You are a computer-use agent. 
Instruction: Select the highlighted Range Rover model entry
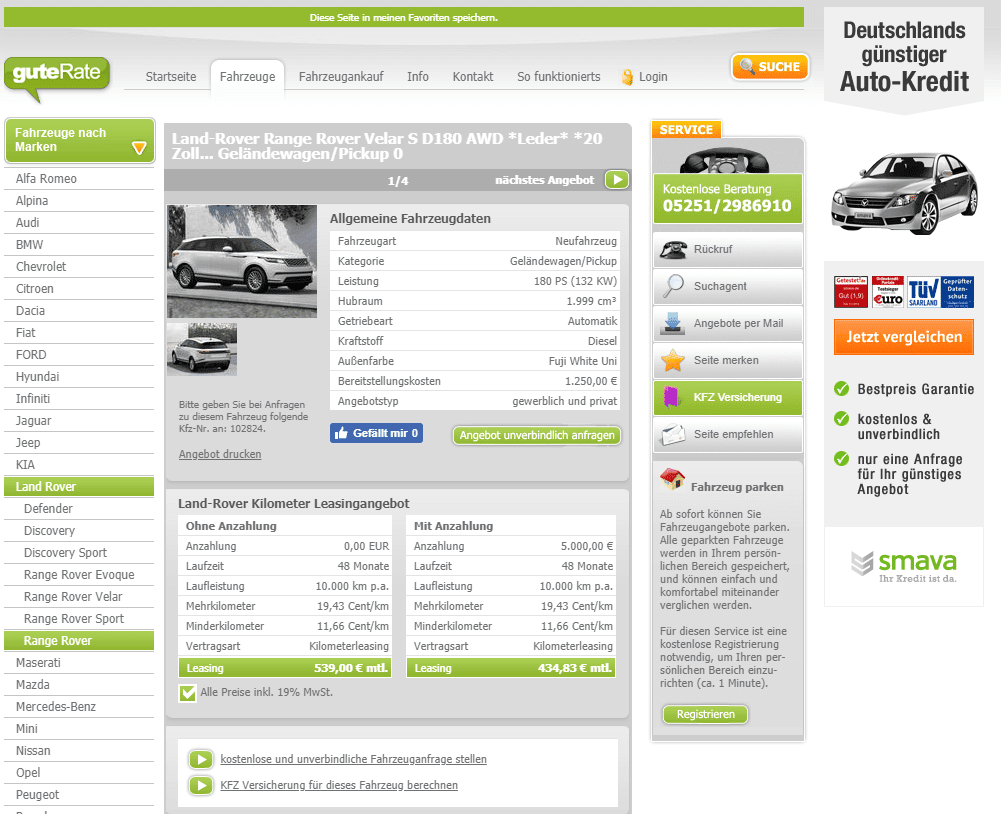tap(79, 640)
